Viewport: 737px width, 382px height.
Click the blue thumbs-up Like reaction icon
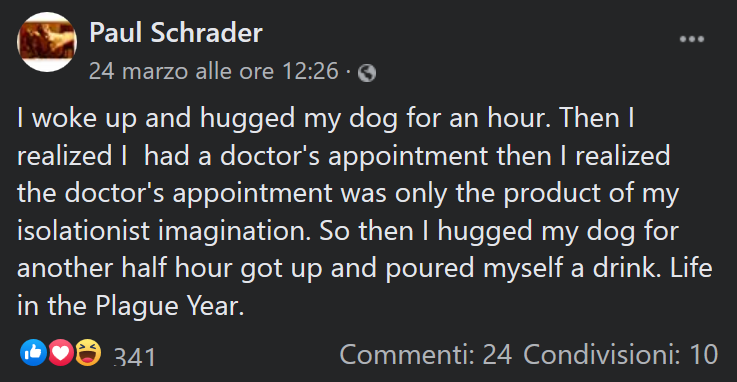point(33,352)
